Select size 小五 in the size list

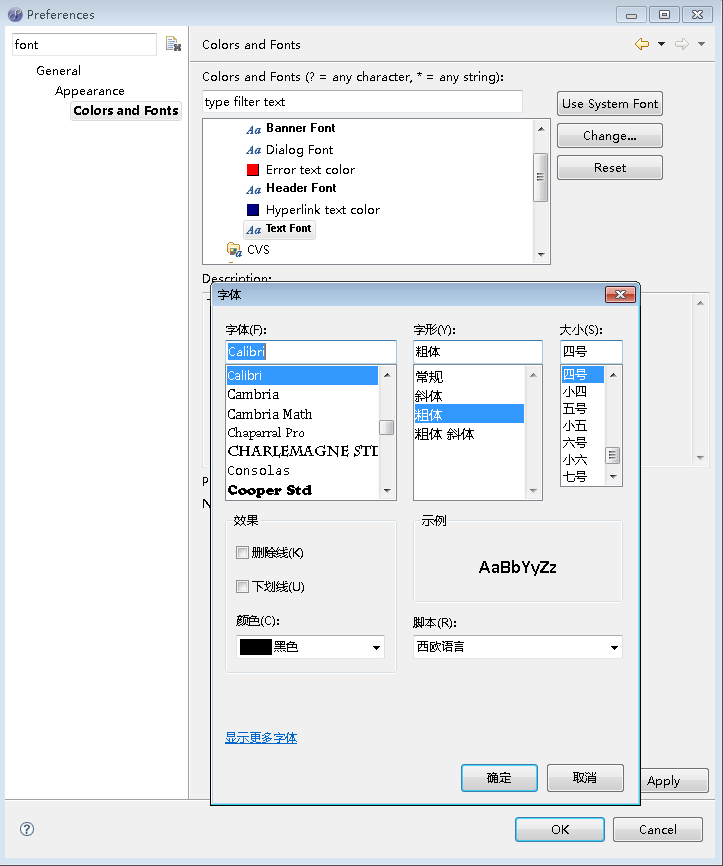tap(583, 426)
